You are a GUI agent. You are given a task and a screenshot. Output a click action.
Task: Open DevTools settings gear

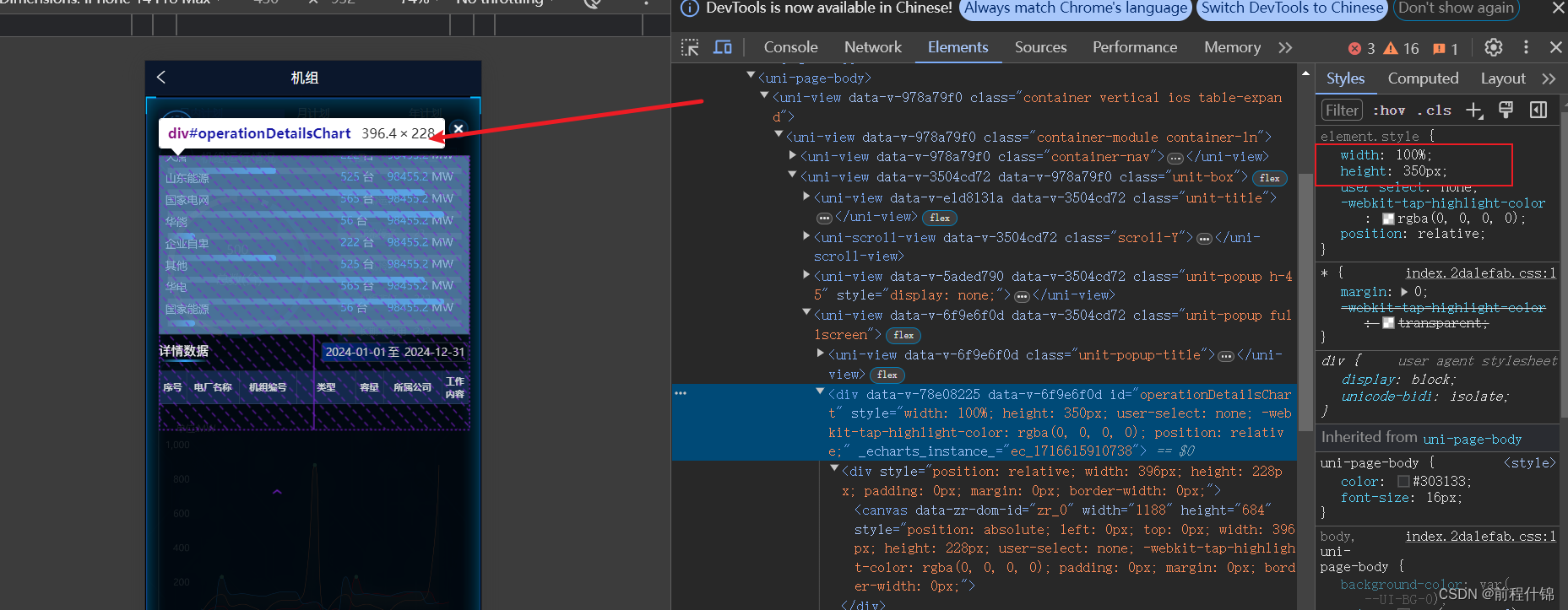coord(1494,47)
